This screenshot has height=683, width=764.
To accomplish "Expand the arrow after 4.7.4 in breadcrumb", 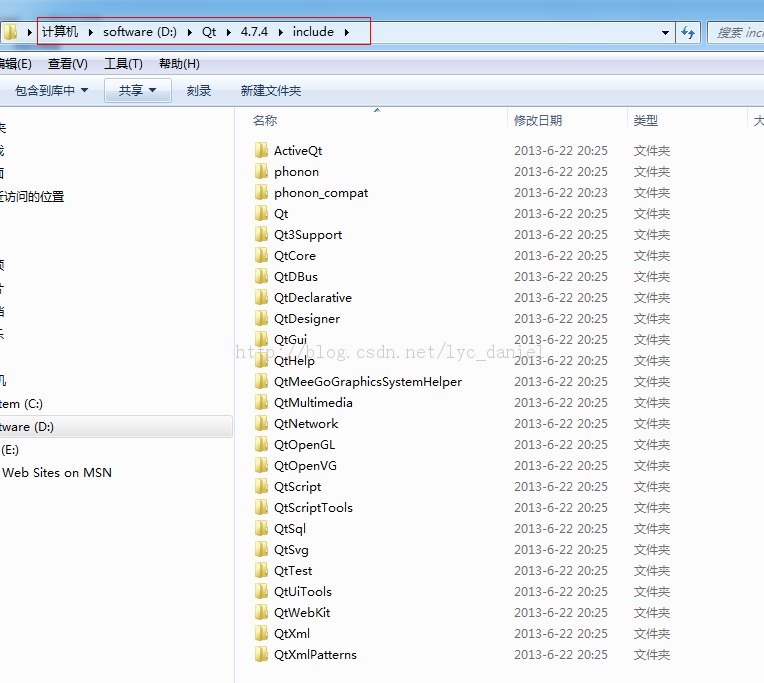I will pos(281,32).
